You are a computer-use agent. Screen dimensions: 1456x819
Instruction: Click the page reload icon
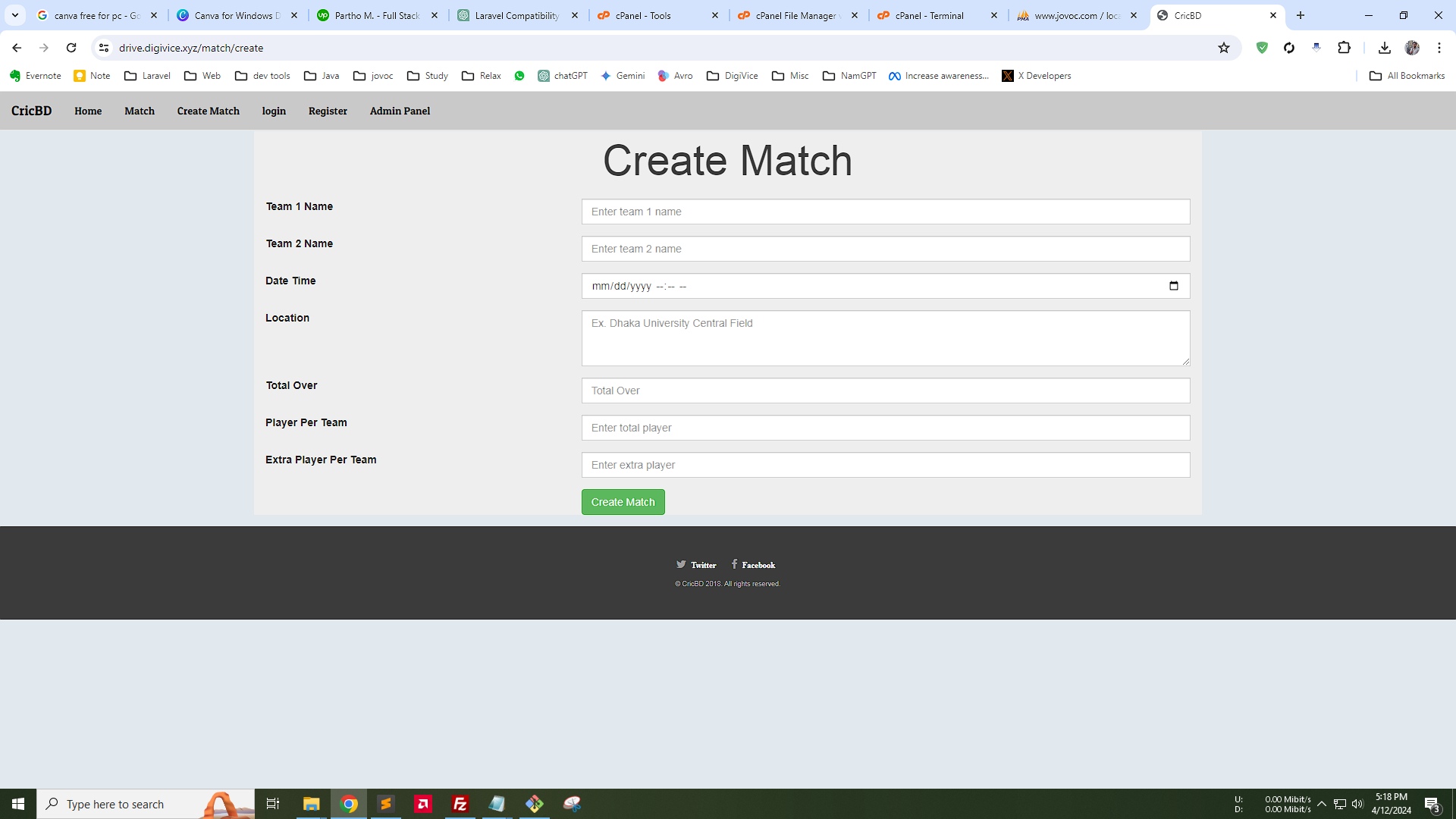click(71, 48)
